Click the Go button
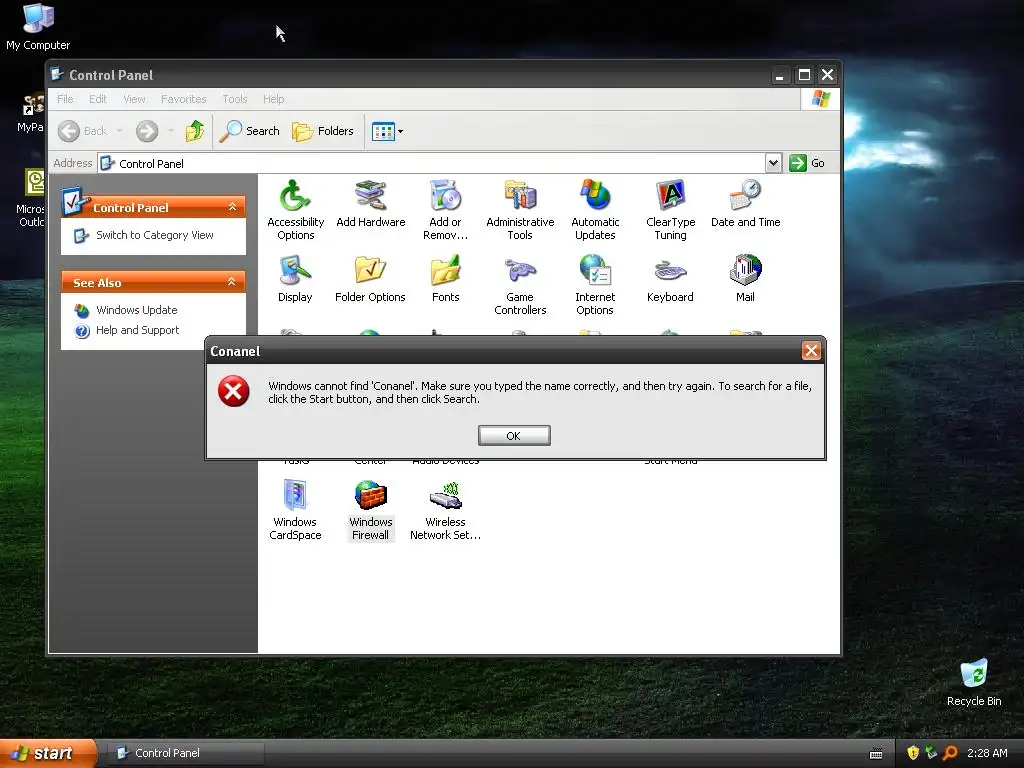 coord(807,163)
